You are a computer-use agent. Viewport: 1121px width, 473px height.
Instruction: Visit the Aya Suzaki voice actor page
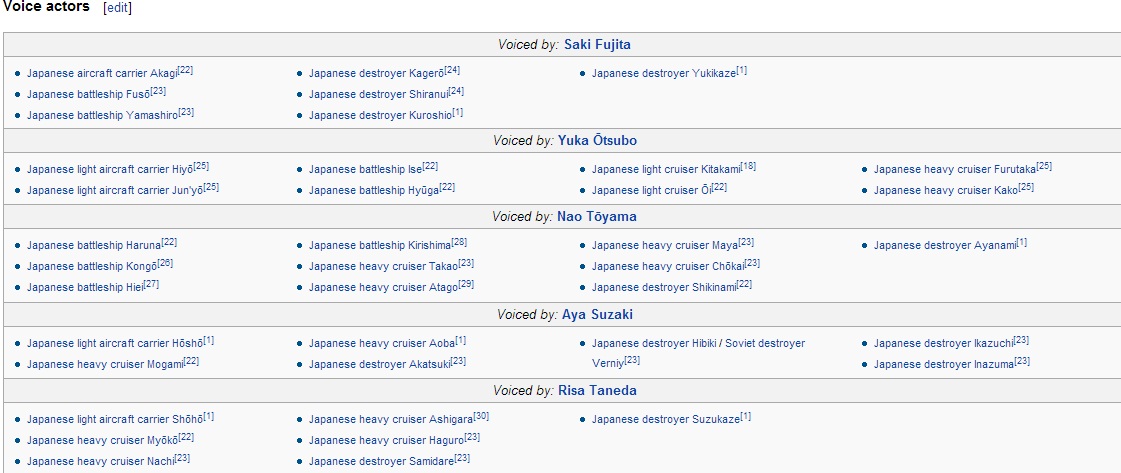[597, 315]
